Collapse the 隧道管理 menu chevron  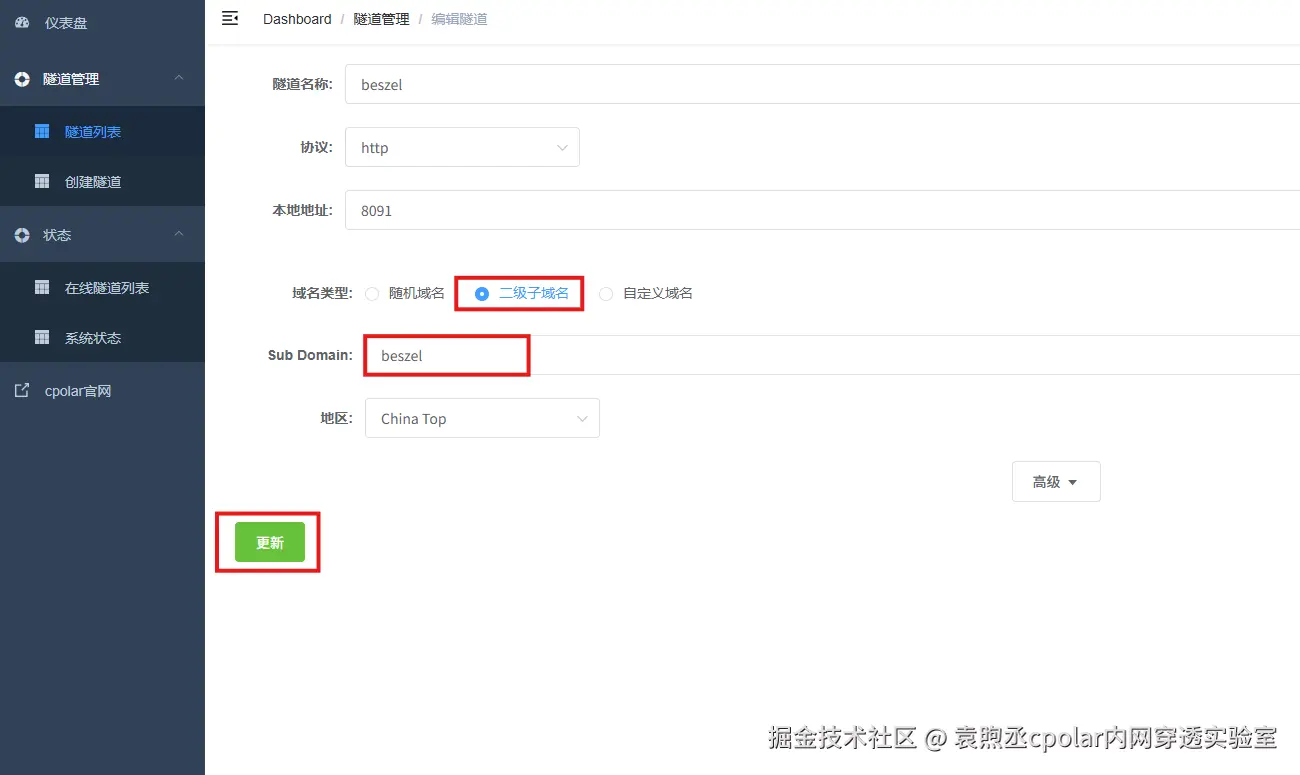[x=179, y=78]
